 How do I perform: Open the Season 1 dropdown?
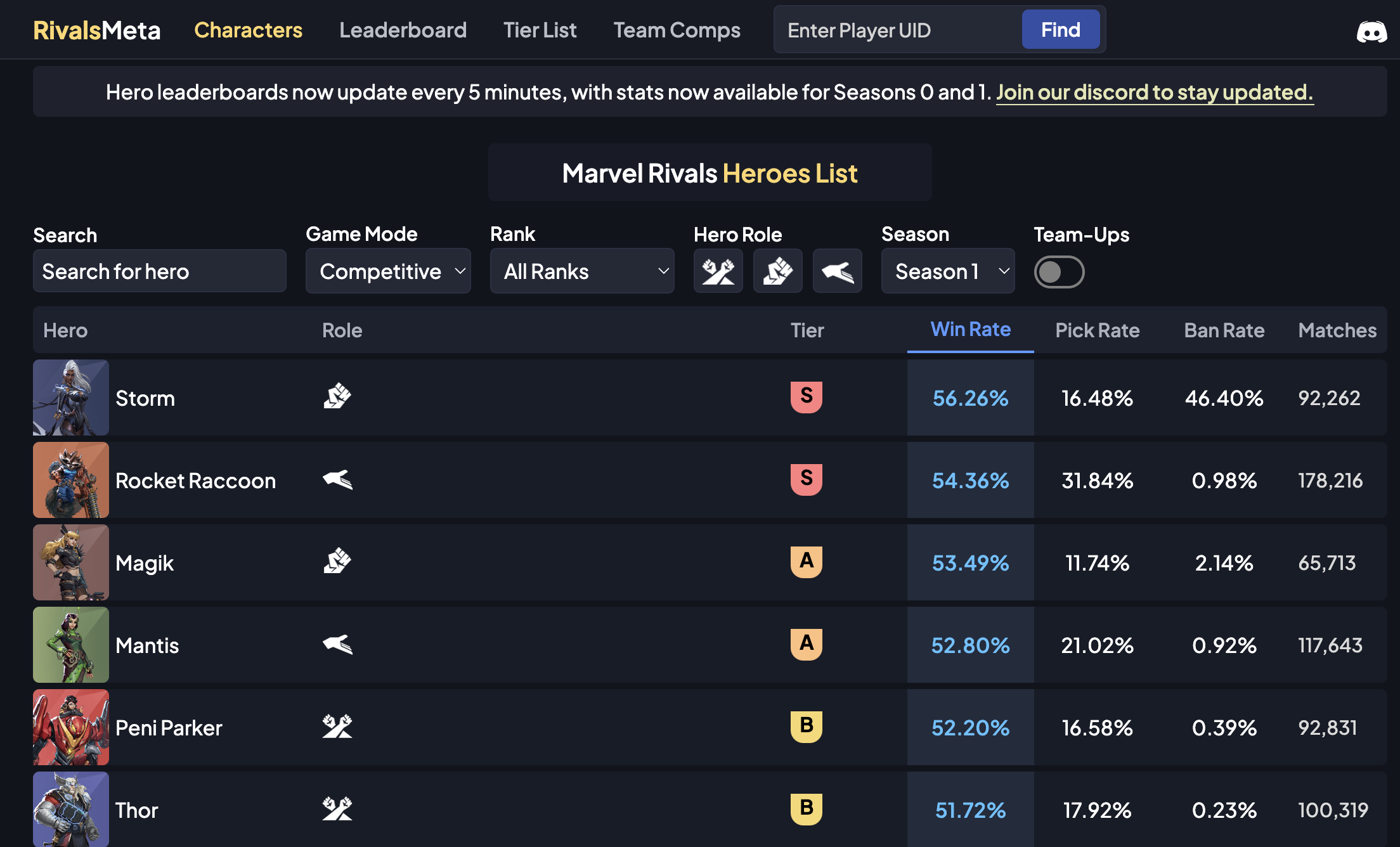947,271
